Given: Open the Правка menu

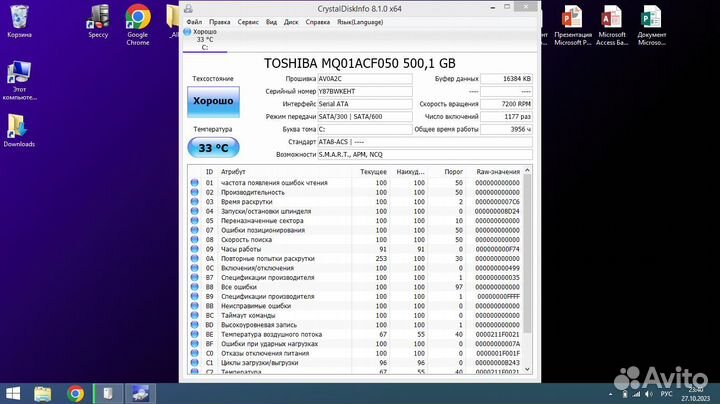Looking at the screenshot, I should (x=219, y=22).
